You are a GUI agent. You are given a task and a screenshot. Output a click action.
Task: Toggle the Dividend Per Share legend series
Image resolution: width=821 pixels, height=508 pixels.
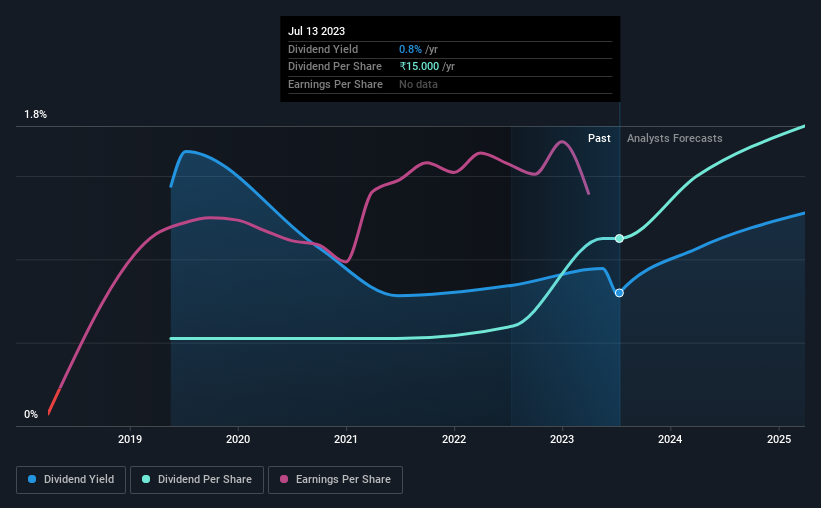pos(197,480)
